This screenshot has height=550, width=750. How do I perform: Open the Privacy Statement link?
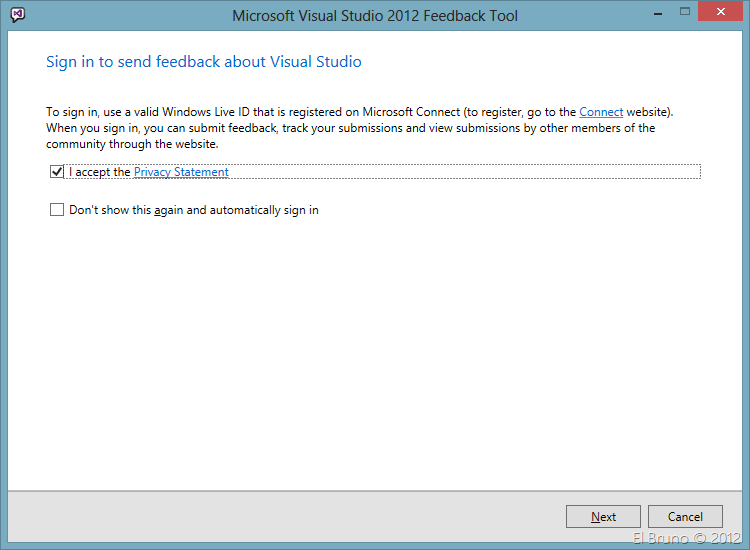[181, 172]
